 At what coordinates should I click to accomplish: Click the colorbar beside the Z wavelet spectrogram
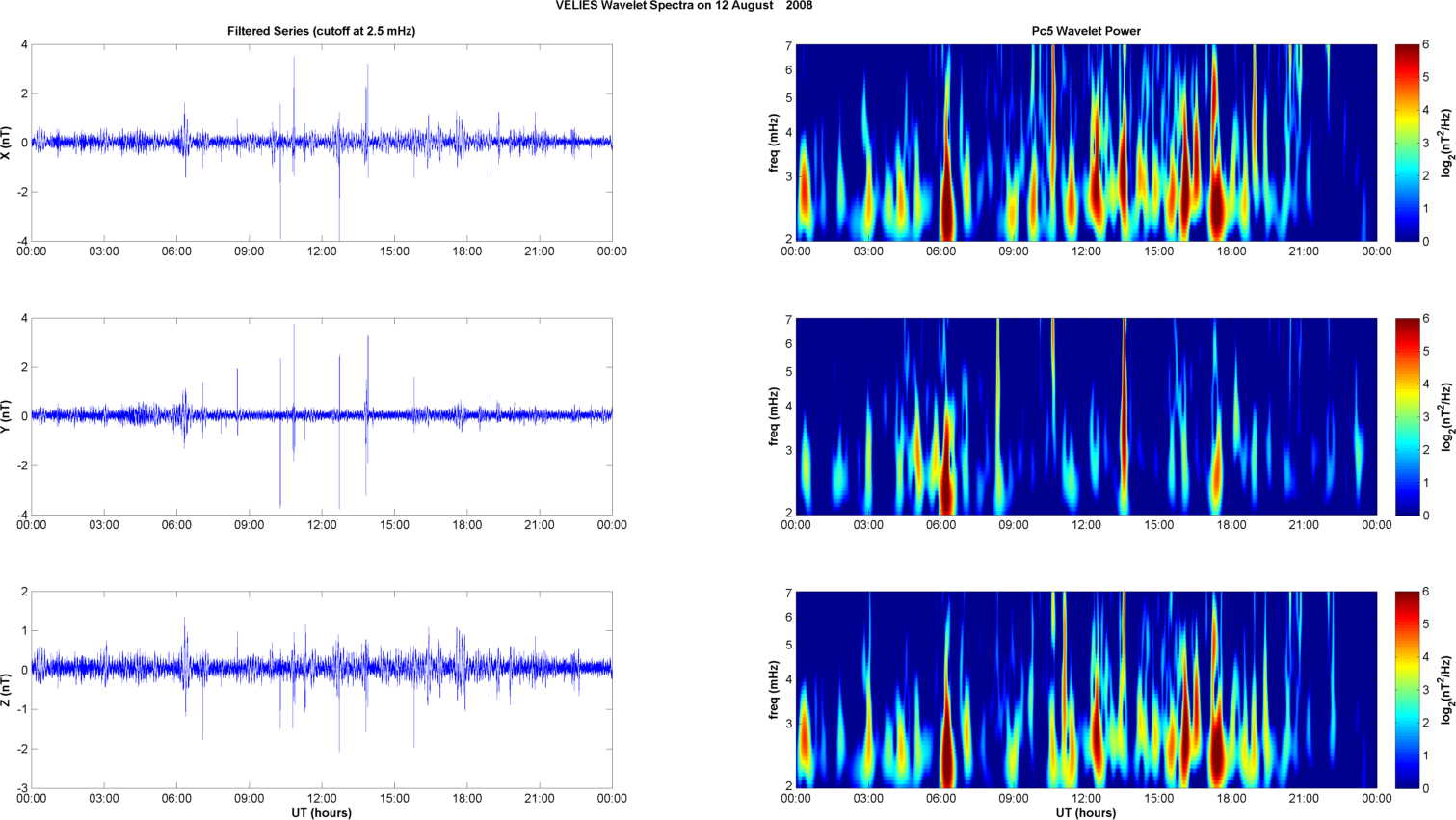pyautogui.click(x=1407, y=690)
